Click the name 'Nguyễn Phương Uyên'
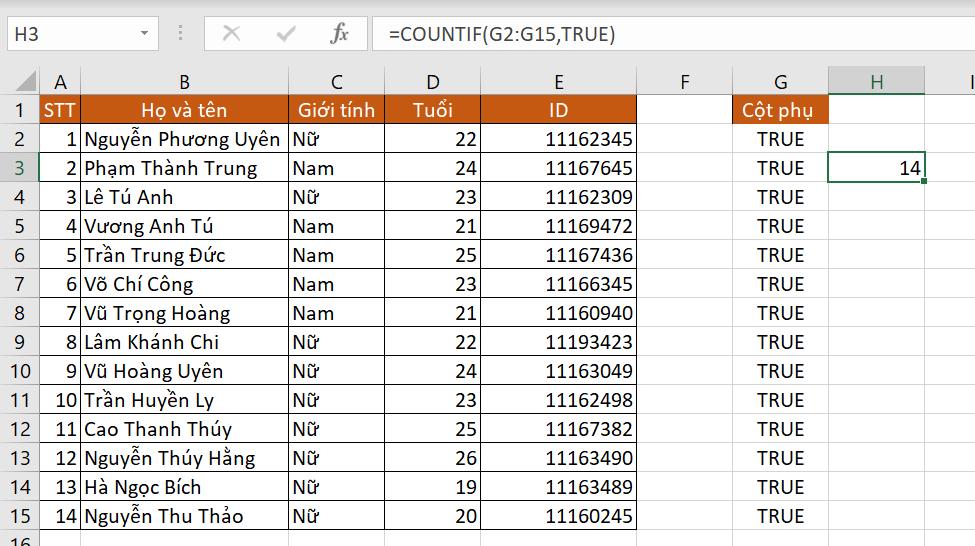Screen dimensions: 975x546 point(182,139)
